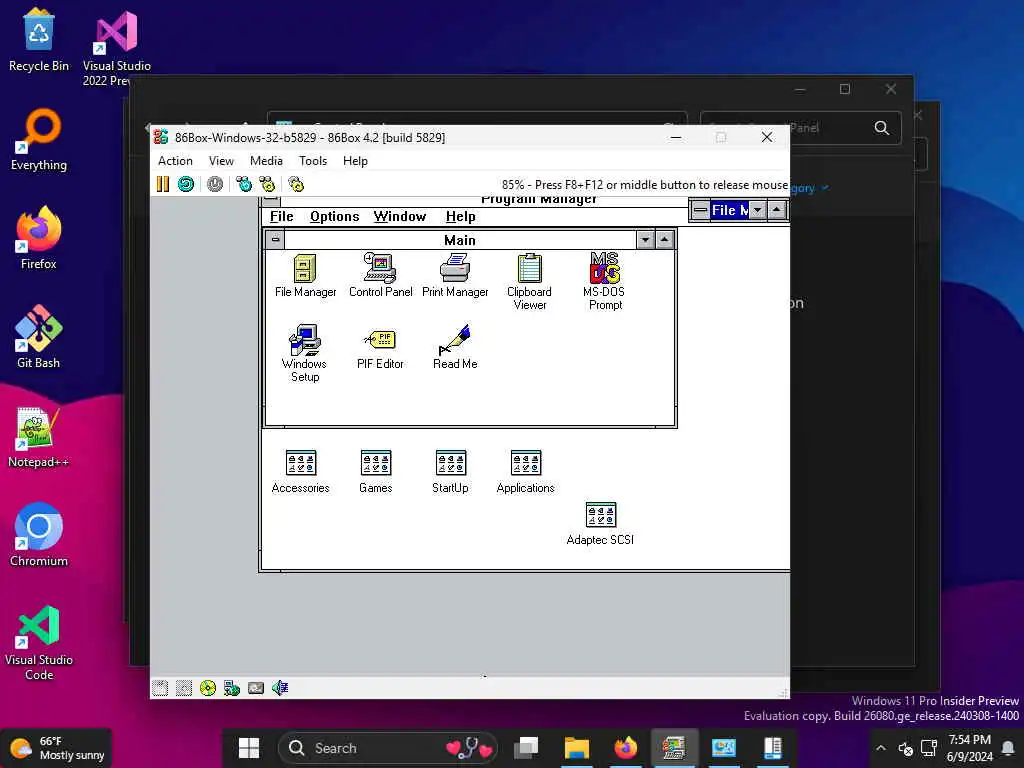Click the CD-ROM status bar icon
Viewport: 1024px width, 768px height.
[x=208, y=688]
